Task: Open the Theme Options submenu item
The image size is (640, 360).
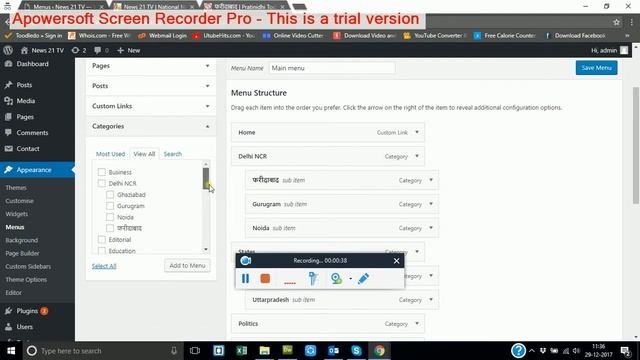Action: point(26,280)
